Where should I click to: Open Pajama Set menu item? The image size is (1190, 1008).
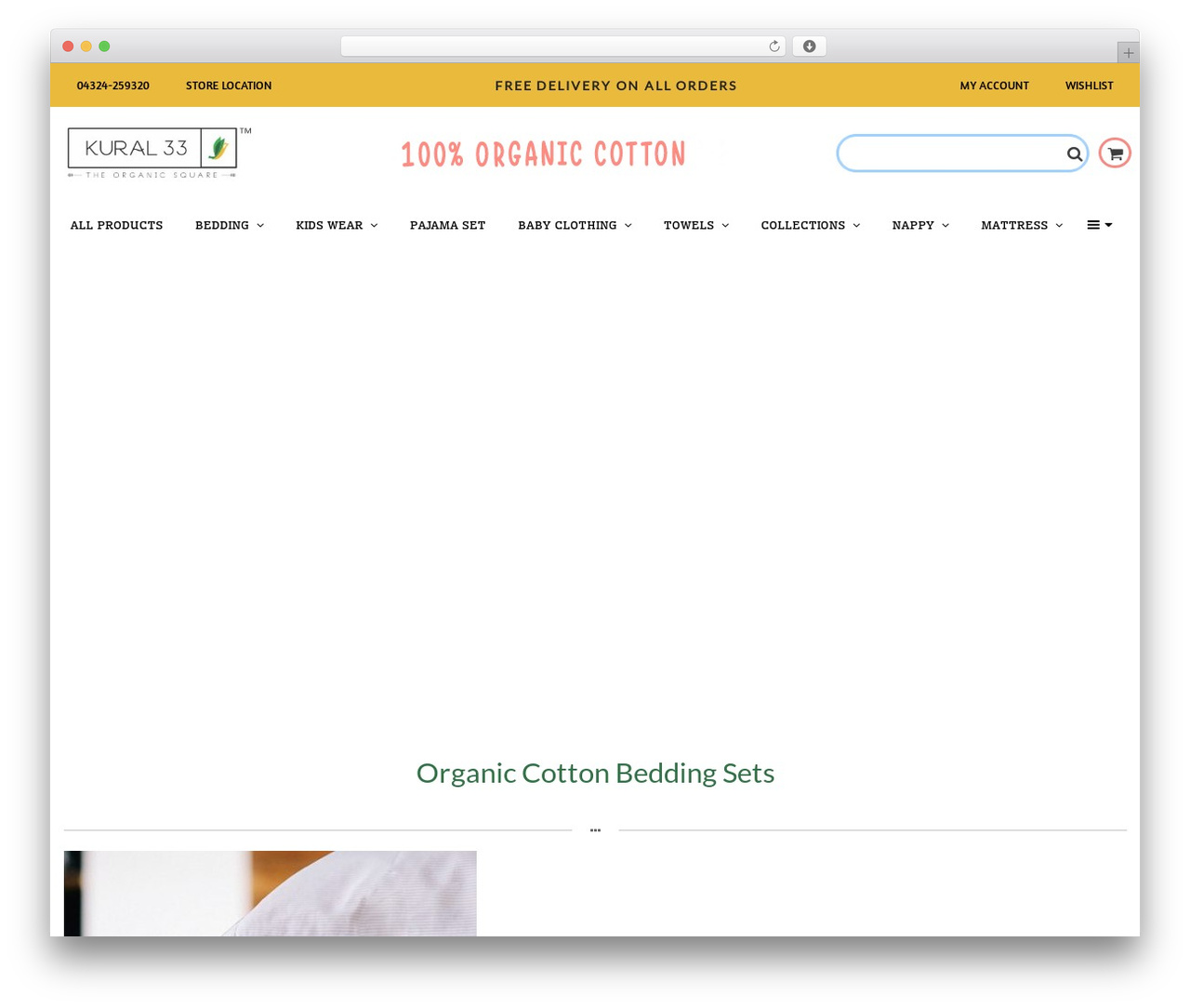pos(447,225)
